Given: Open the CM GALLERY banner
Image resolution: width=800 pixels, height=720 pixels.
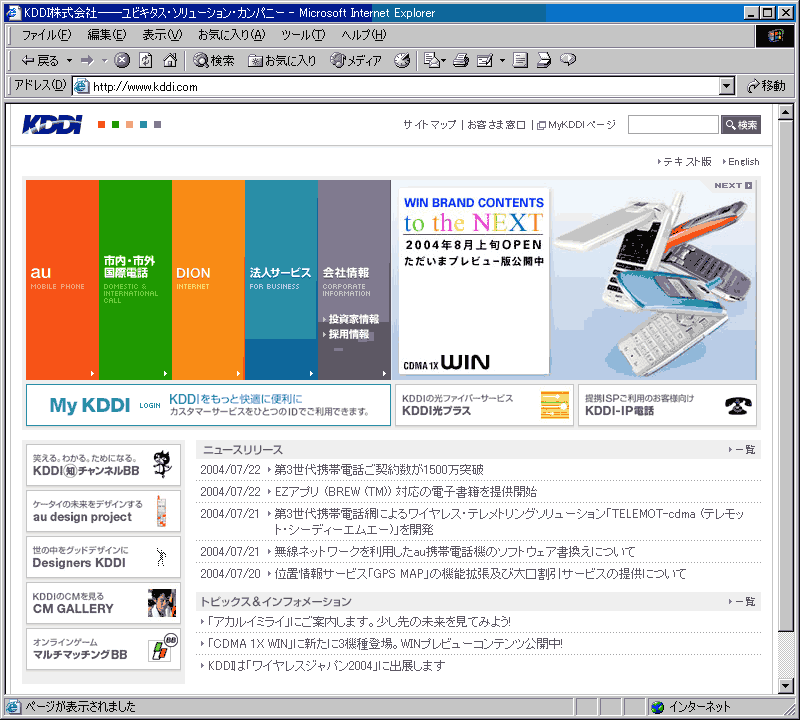Looking at the screenshot, I should tap(104, 603).
